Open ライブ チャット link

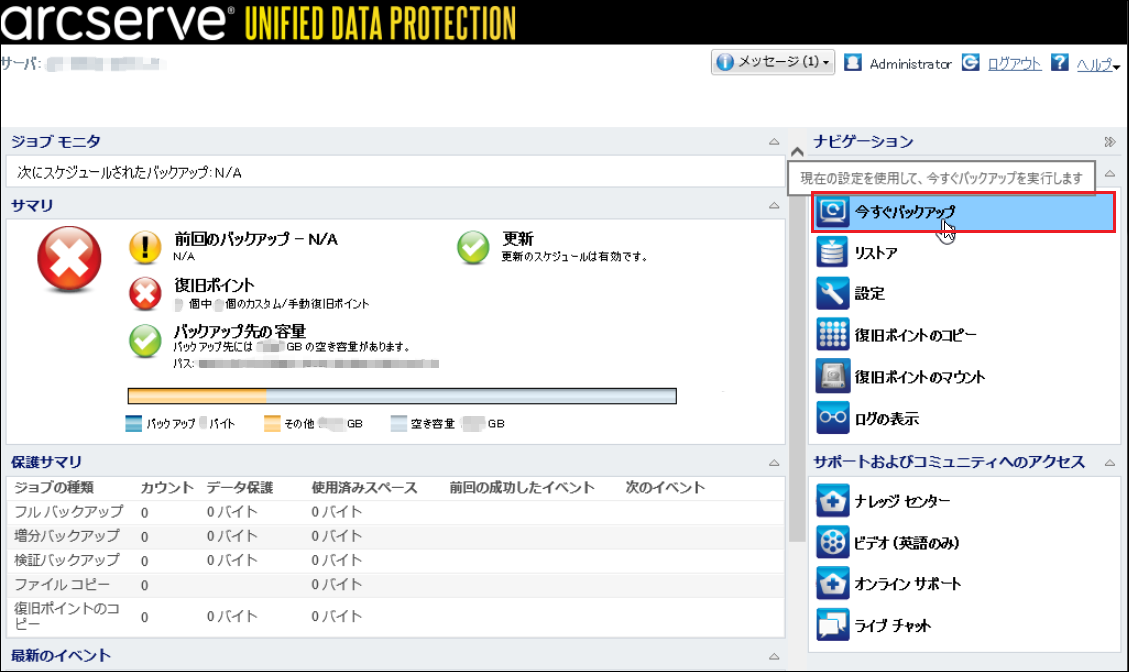point(892,625)
